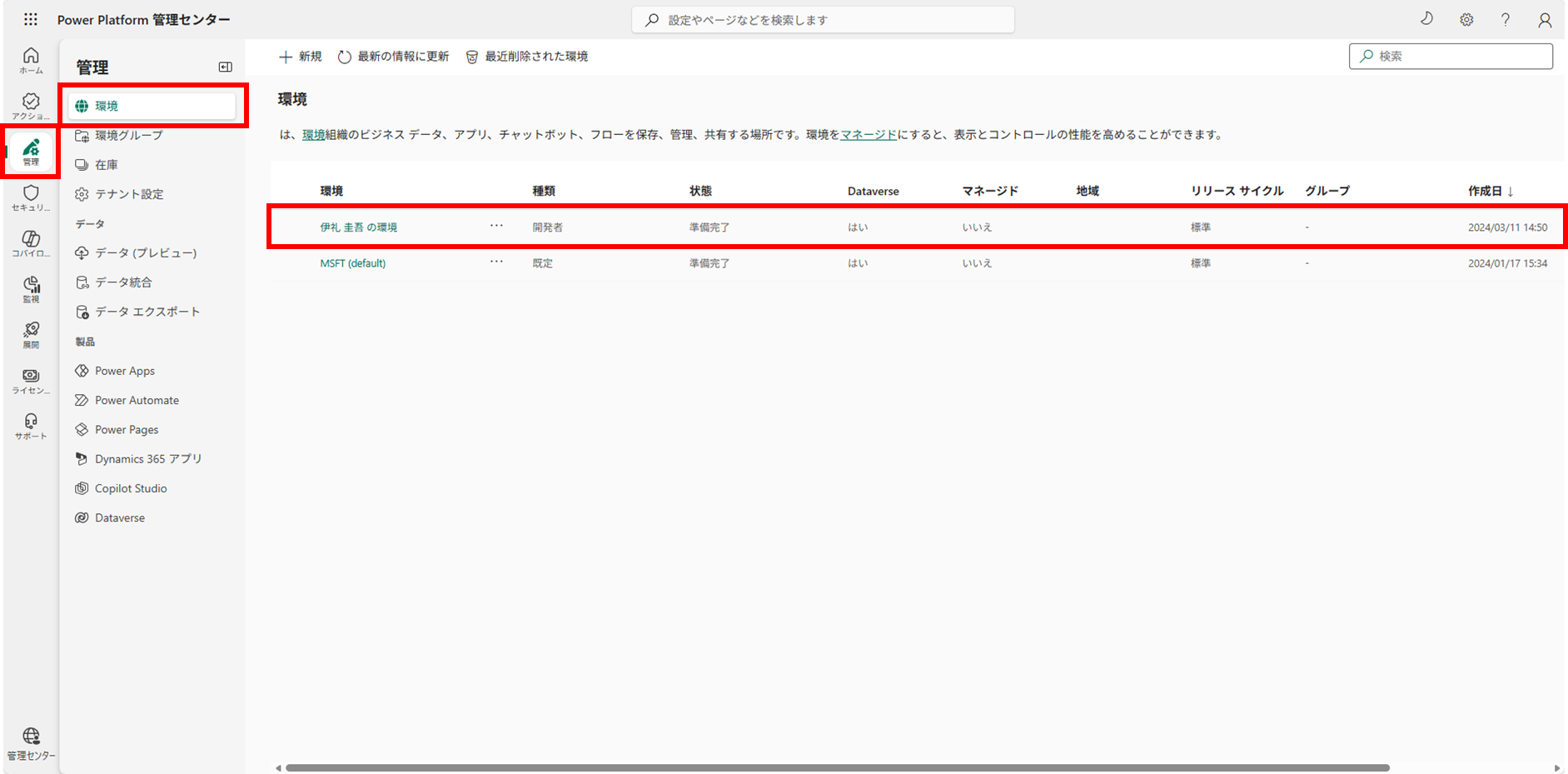Sort by リリース サイクル column header
This screenshot has width=1568, height=774.
(x=1237, y=191)
